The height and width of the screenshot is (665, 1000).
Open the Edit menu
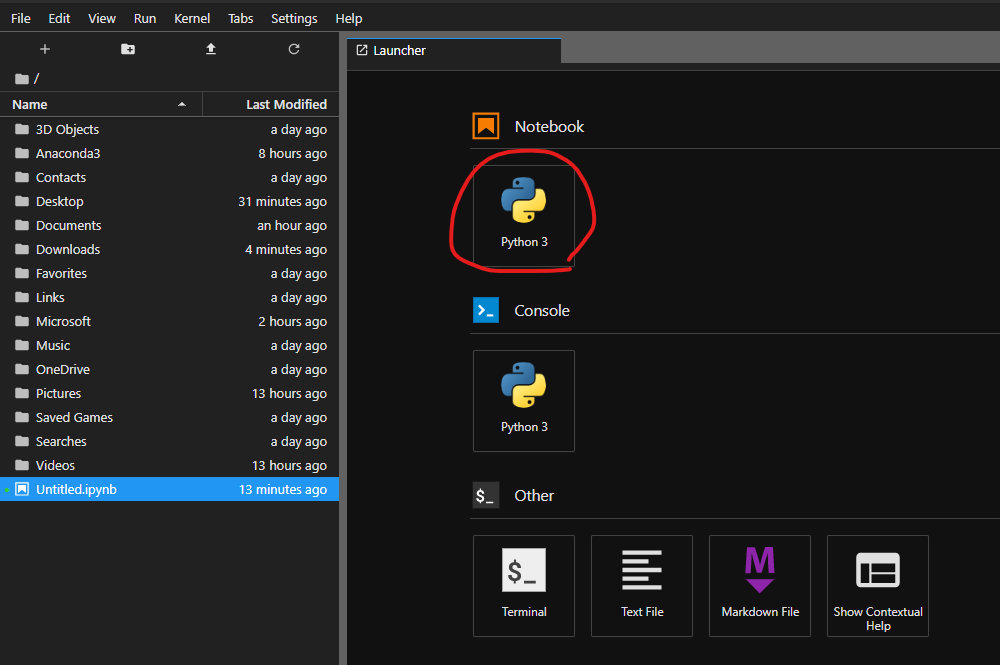(59, 18)
